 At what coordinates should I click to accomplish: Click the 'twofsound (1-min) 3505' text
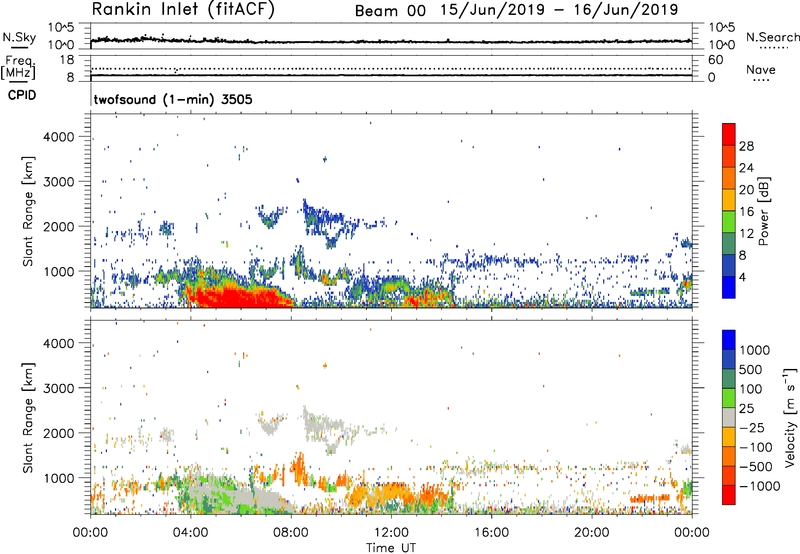173,99
